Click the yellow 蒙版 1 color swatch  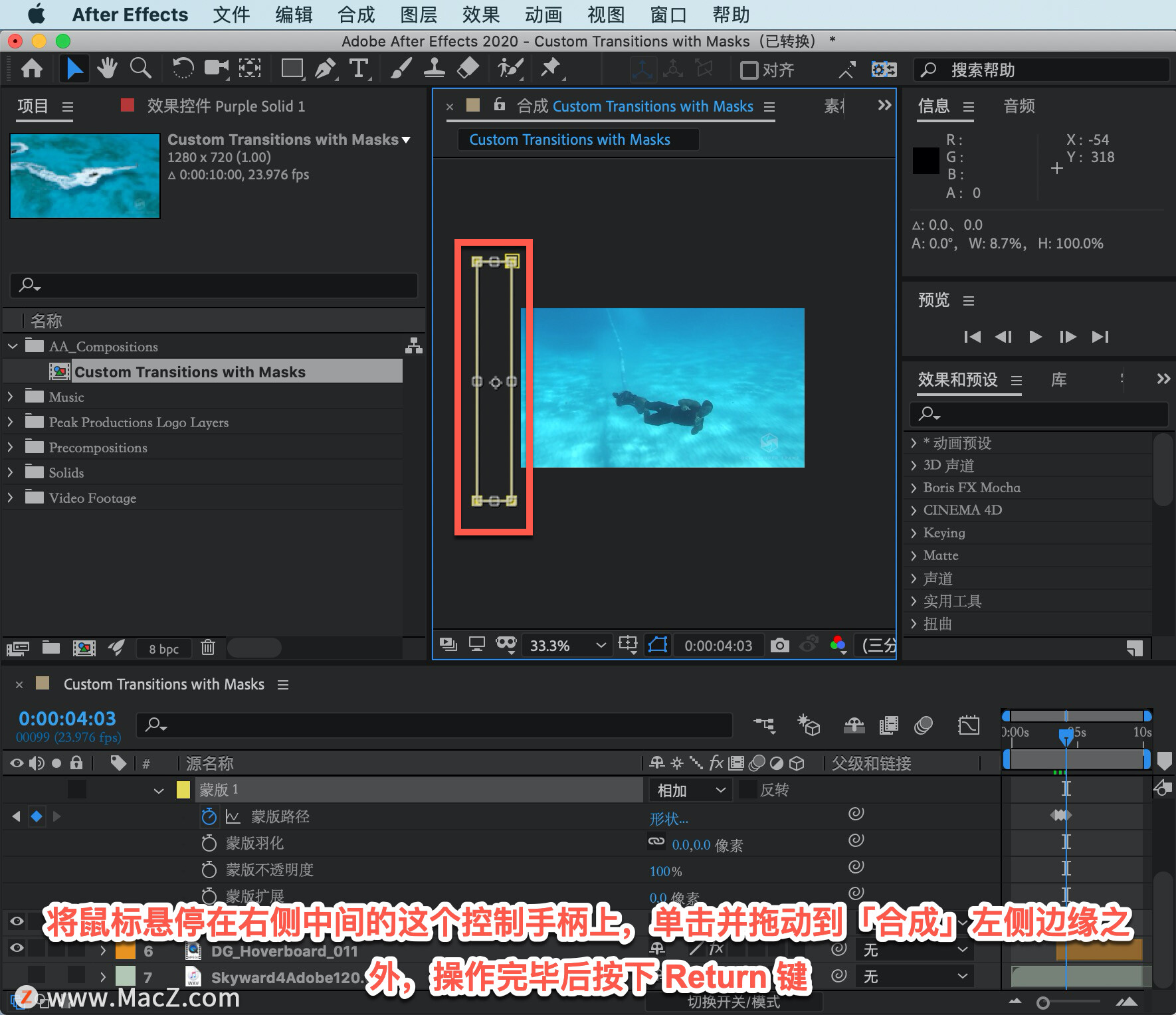(183, 790)
